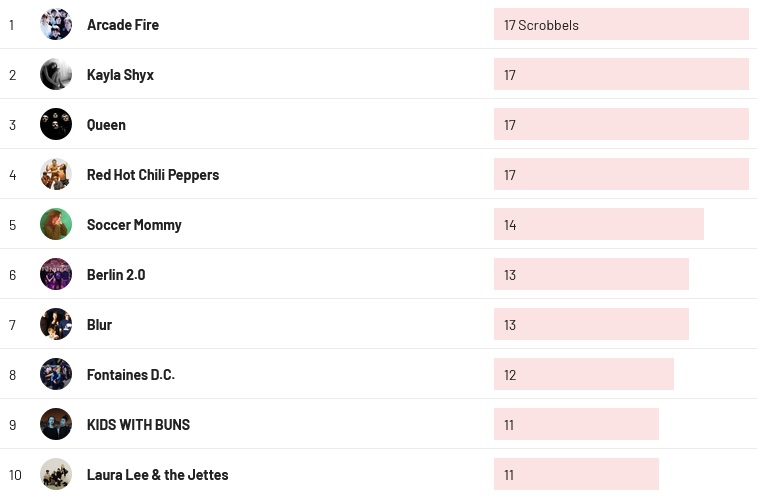Open the Berlin 2.0 avatar image

pos(56,274)
